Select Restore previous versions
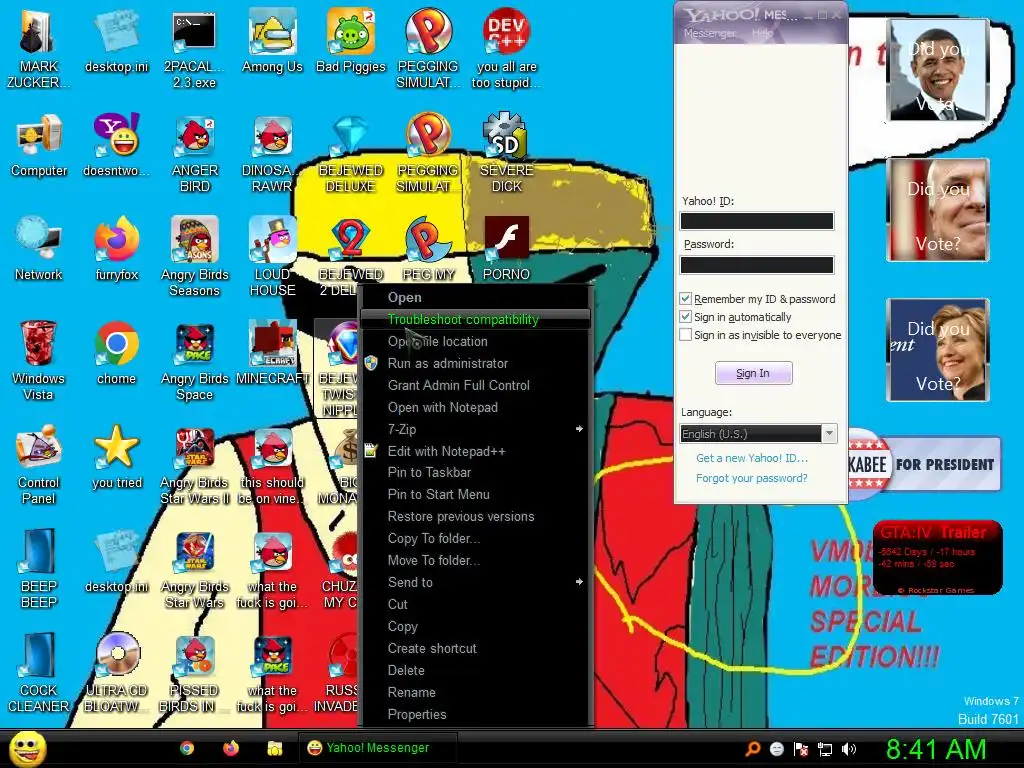Image resolution: width=1024 pixels, height=768 pixels. 476,517
